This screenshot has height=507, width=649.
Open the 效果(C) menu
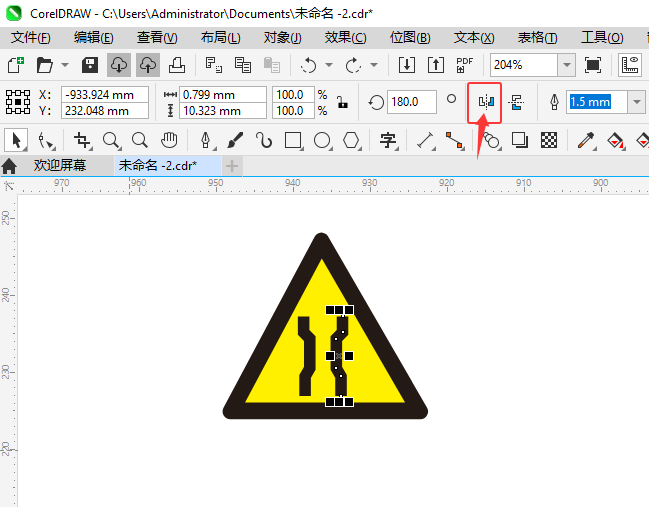click(345, 38)
